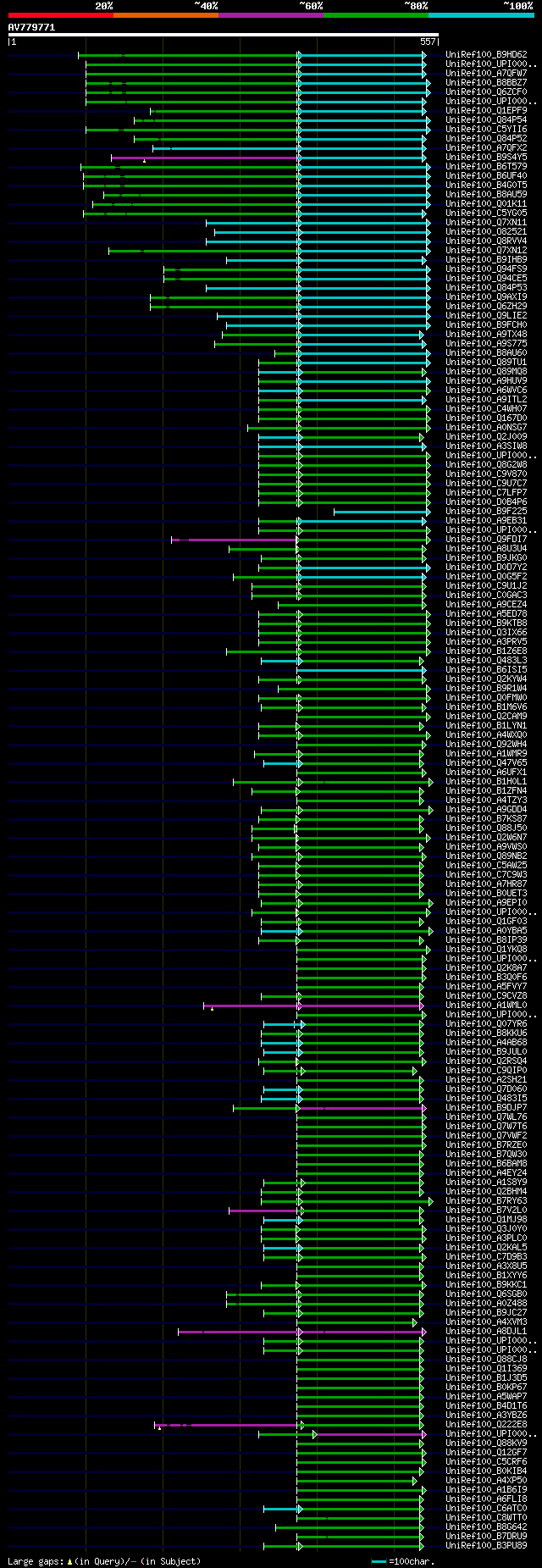Viewport: 542px width, 1568px height.
Task: Select hit UniRef100_Q47V65
Action: pos(486,763)
